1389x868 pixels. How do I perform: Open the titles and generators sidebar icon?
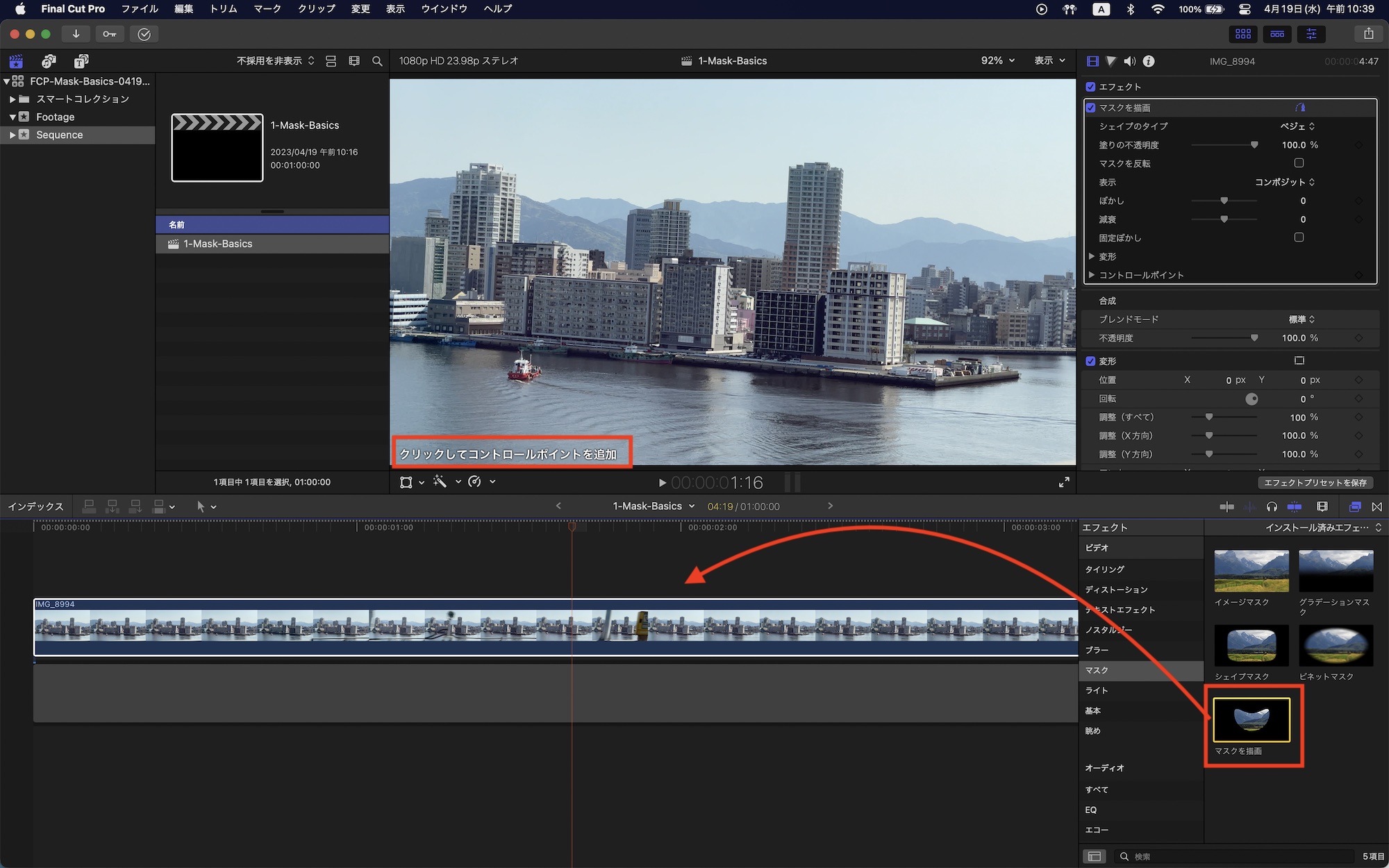tap(81, 61)
